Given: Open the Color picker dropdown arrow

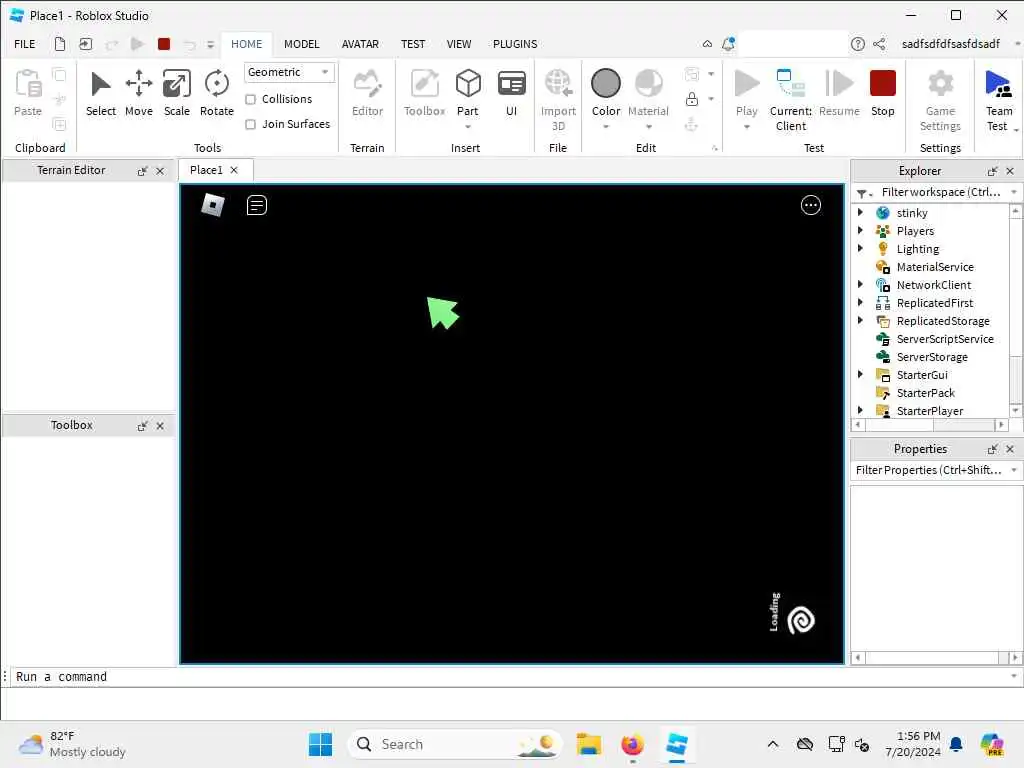Looking at the screenshot, I should point(605,127).
